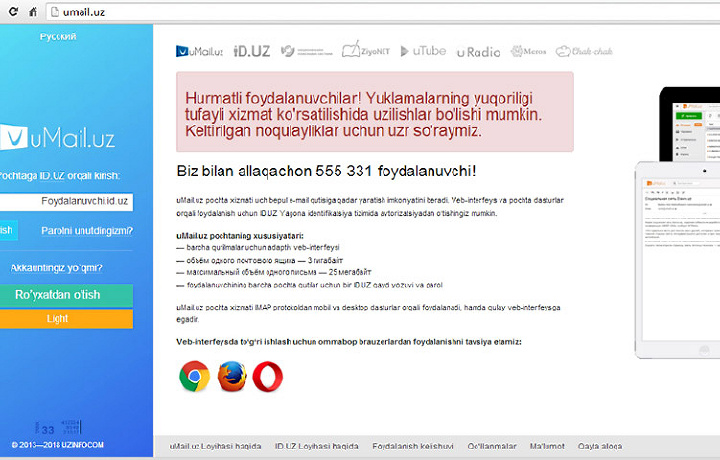Viewport: 720px width, 460px height.
Task: Open Qayta aloqa footer link
Action: (600, 446)
